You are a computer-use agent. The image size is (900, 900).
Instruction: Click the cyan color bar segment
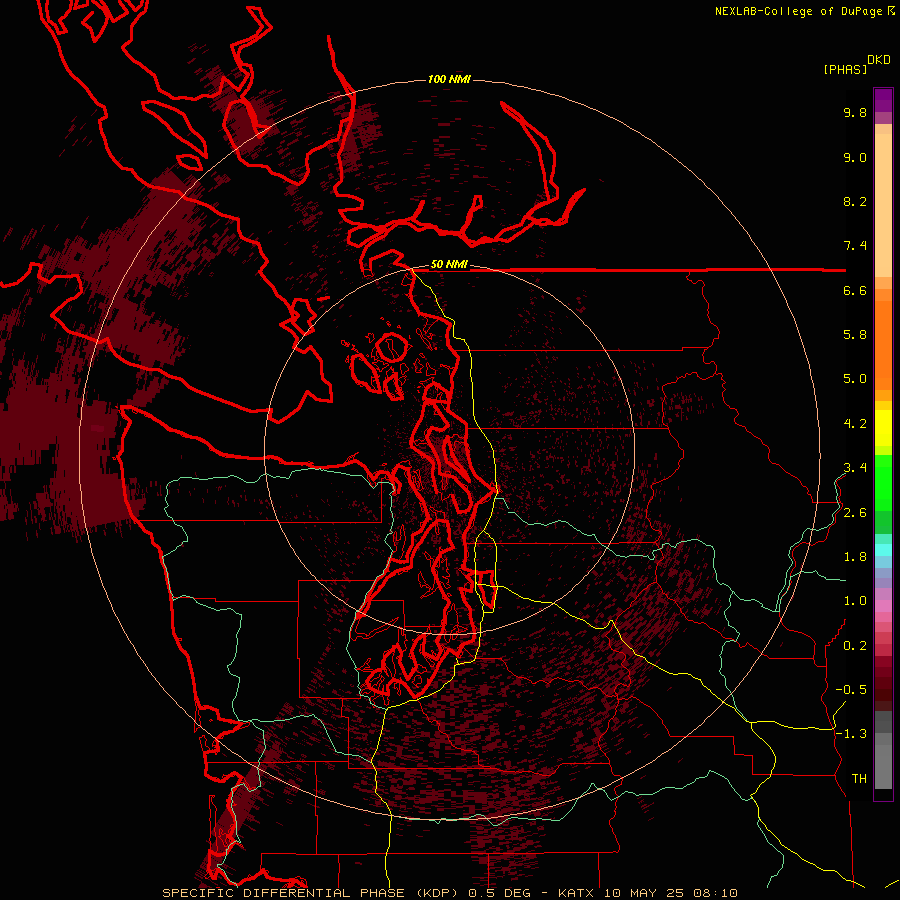click(883, 549)
